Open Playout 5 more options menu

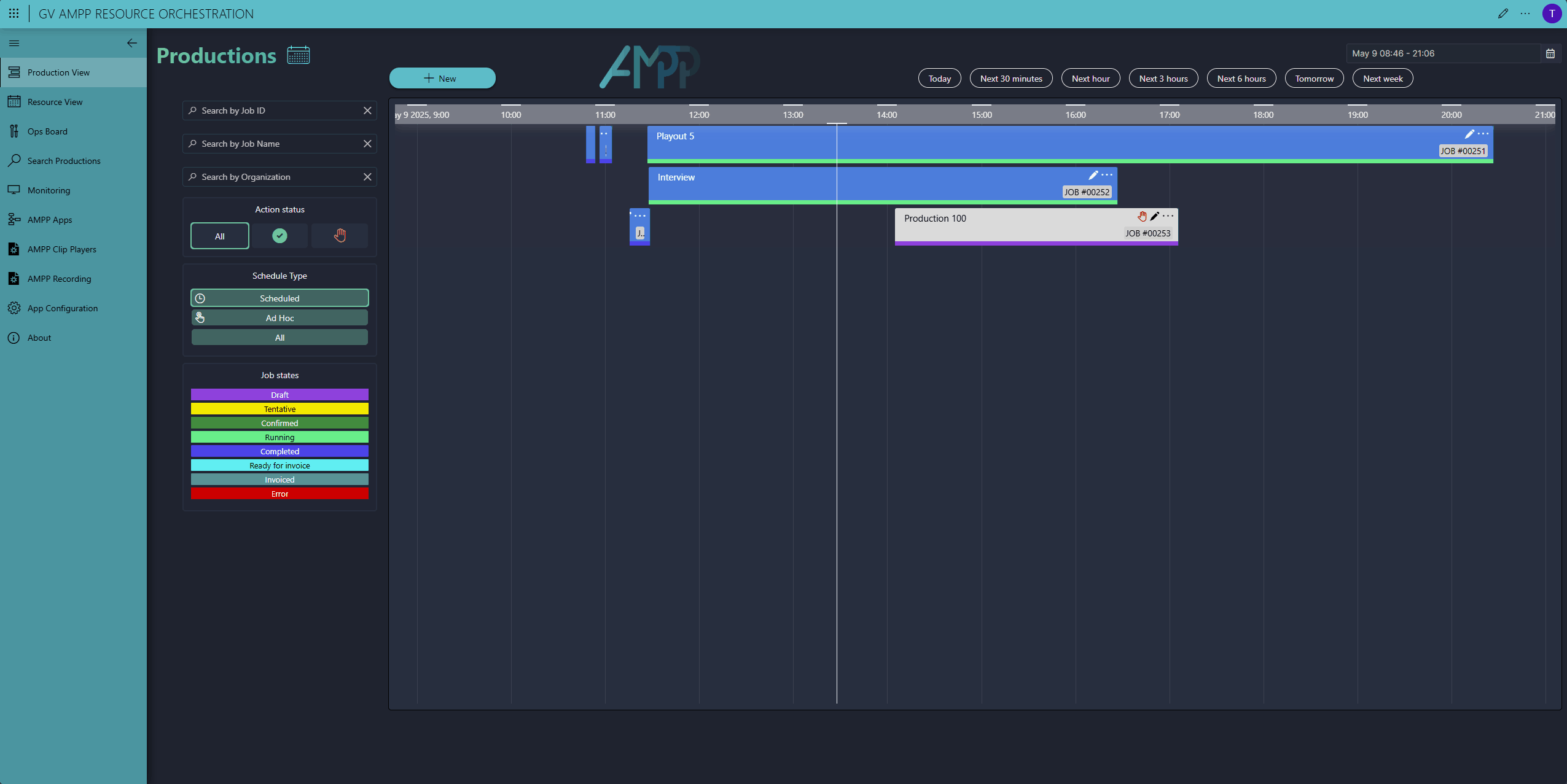pos(1483,134)
